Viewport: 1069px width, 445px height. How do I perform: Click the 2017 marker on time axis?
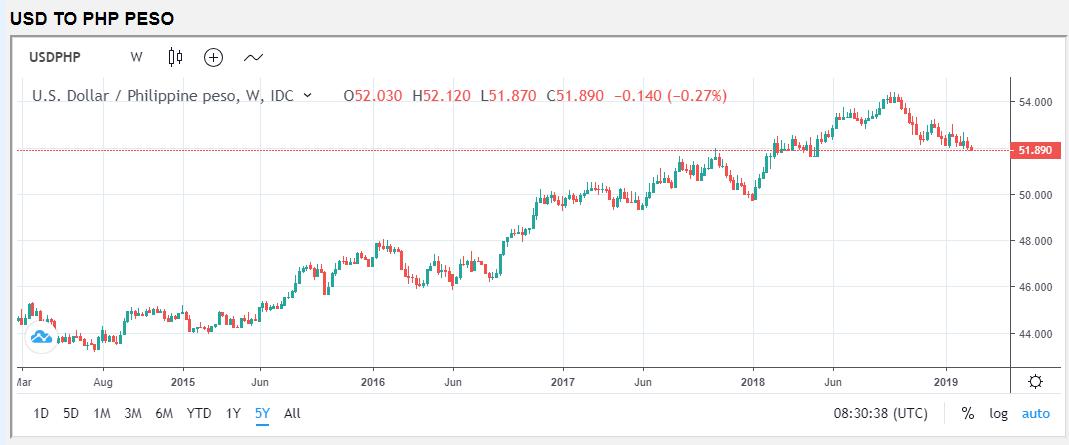[562, 381]
